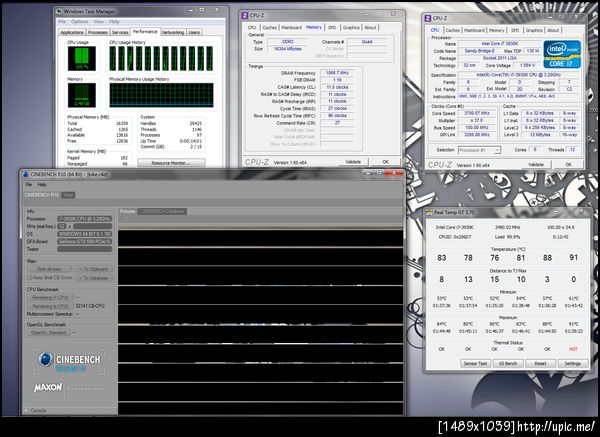The height and width of the screenshot is (437, 600).
Task: Click the CPU Usage meter in Task Manager
Action: (x=82, y=59)
